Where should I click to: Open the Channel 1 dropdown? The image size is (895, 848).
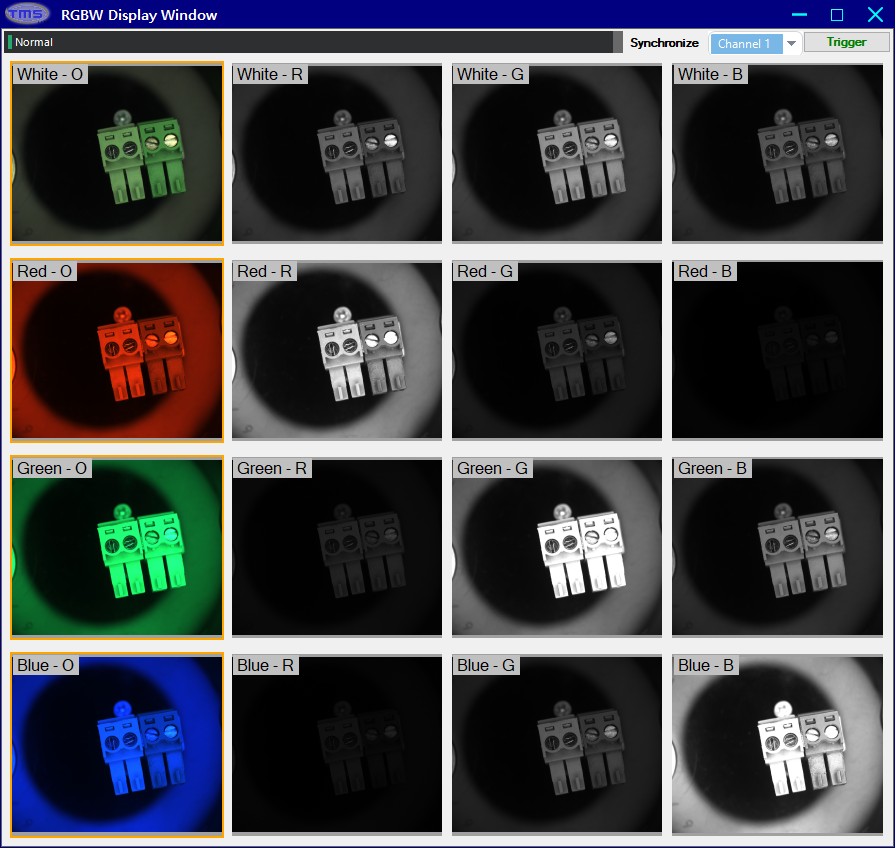[748, 42]
